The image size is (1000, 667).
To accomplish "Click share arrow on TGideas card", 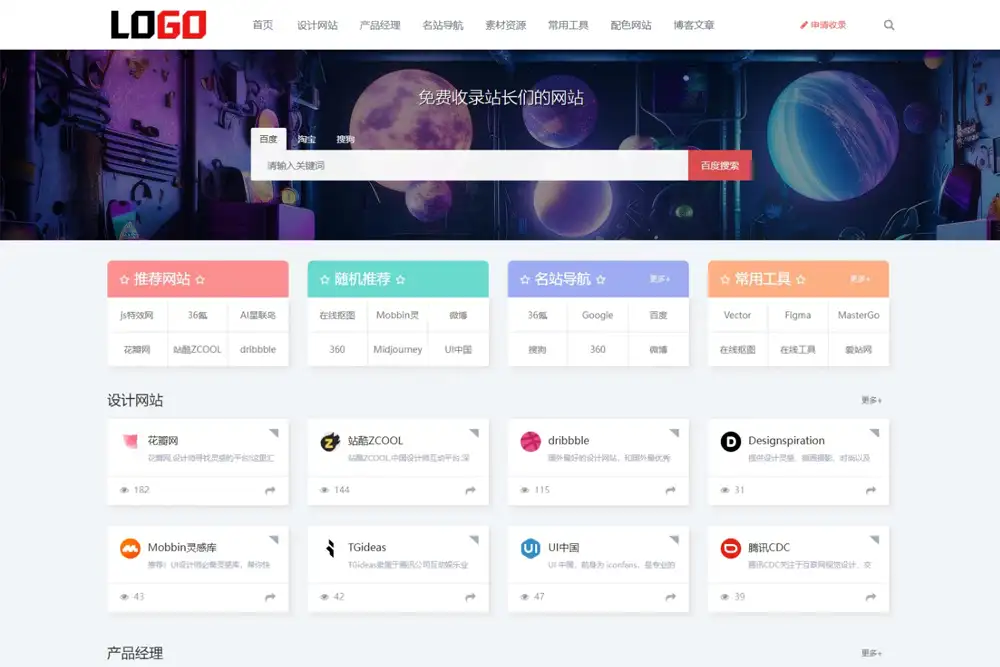I will pyautogui.click(x=471, y=597).
